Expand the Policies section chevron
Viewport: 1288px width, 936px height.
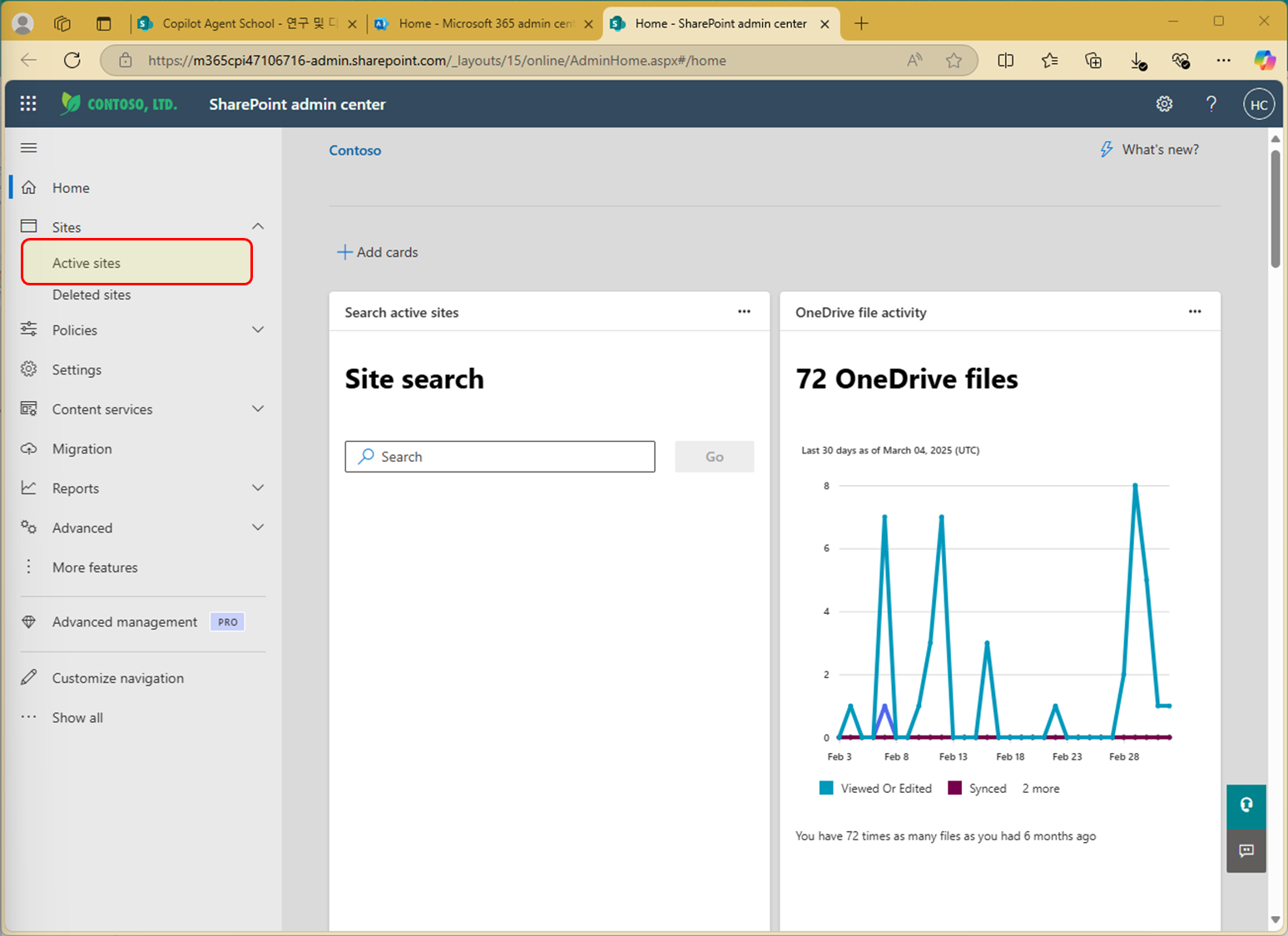[258, 329]
